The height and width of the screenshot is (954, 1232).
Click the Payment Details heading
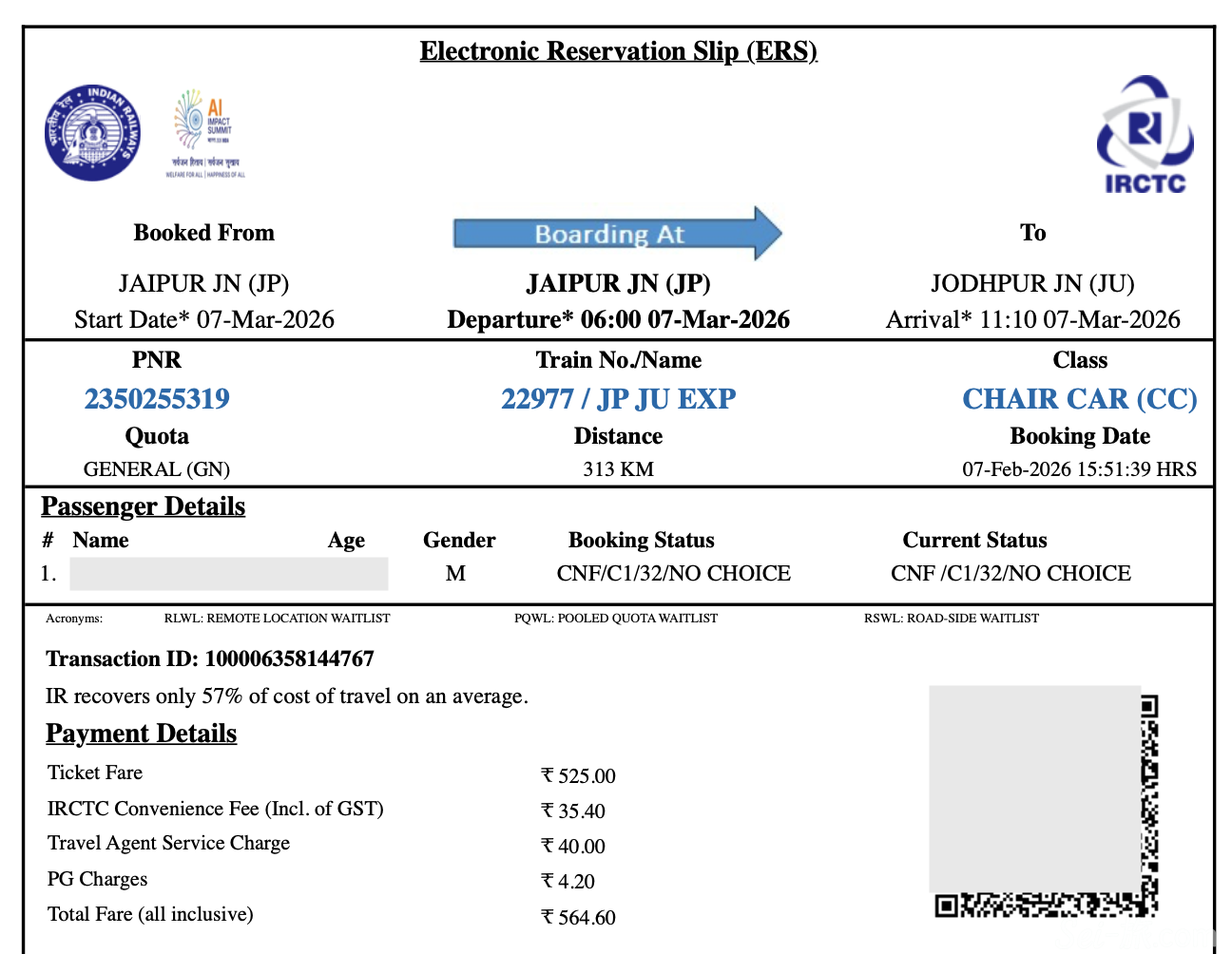[141, 734]
